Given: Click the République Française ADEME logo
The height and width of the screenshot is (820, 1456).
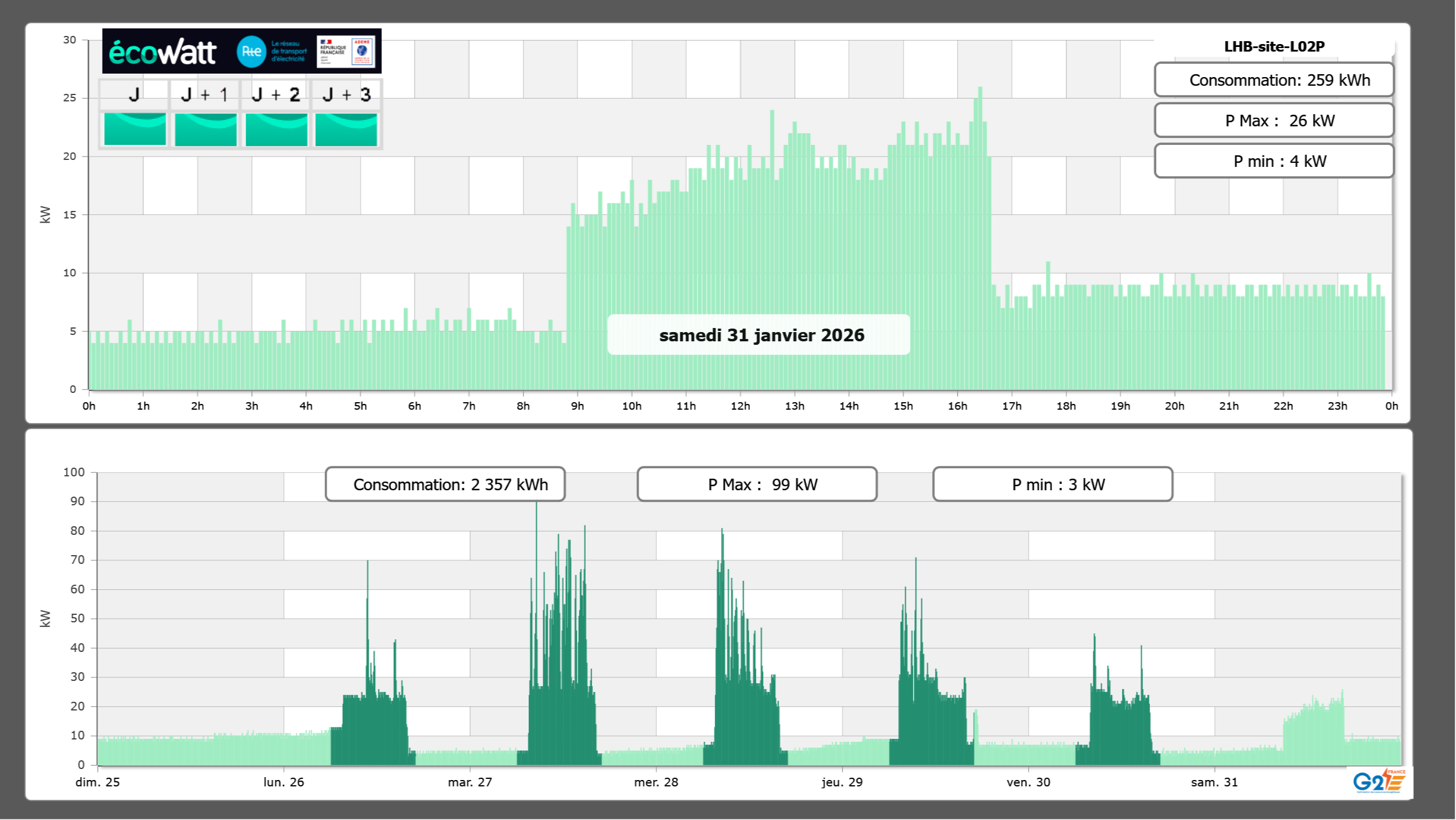Looking at the screenshot, I should (346, 51).
